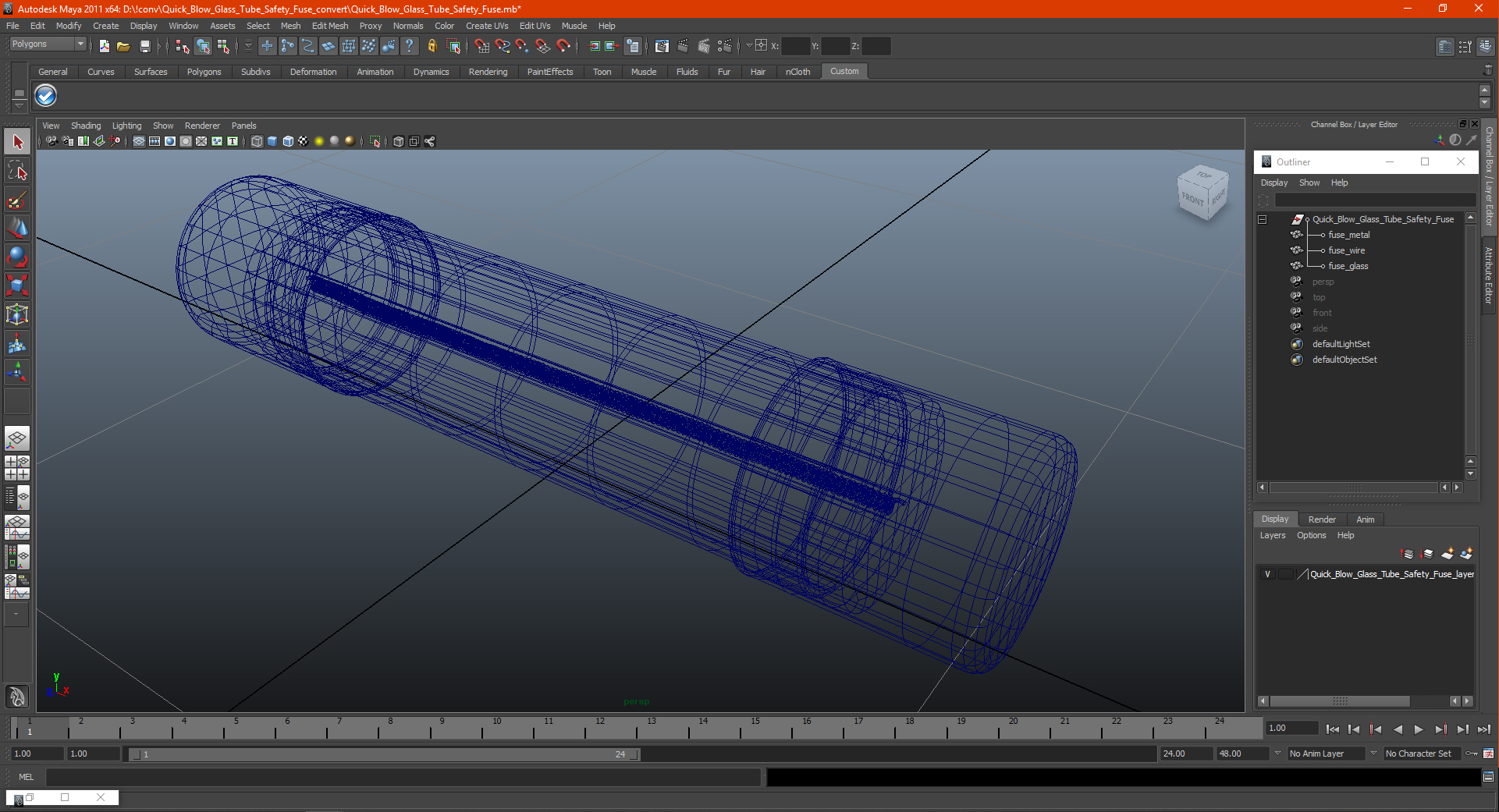1499x812 pixels.
Task: Collapse Quick_Blow_Glass_Tube_Safety_Fuse group in Outliner
Action: coord(1262,219)
